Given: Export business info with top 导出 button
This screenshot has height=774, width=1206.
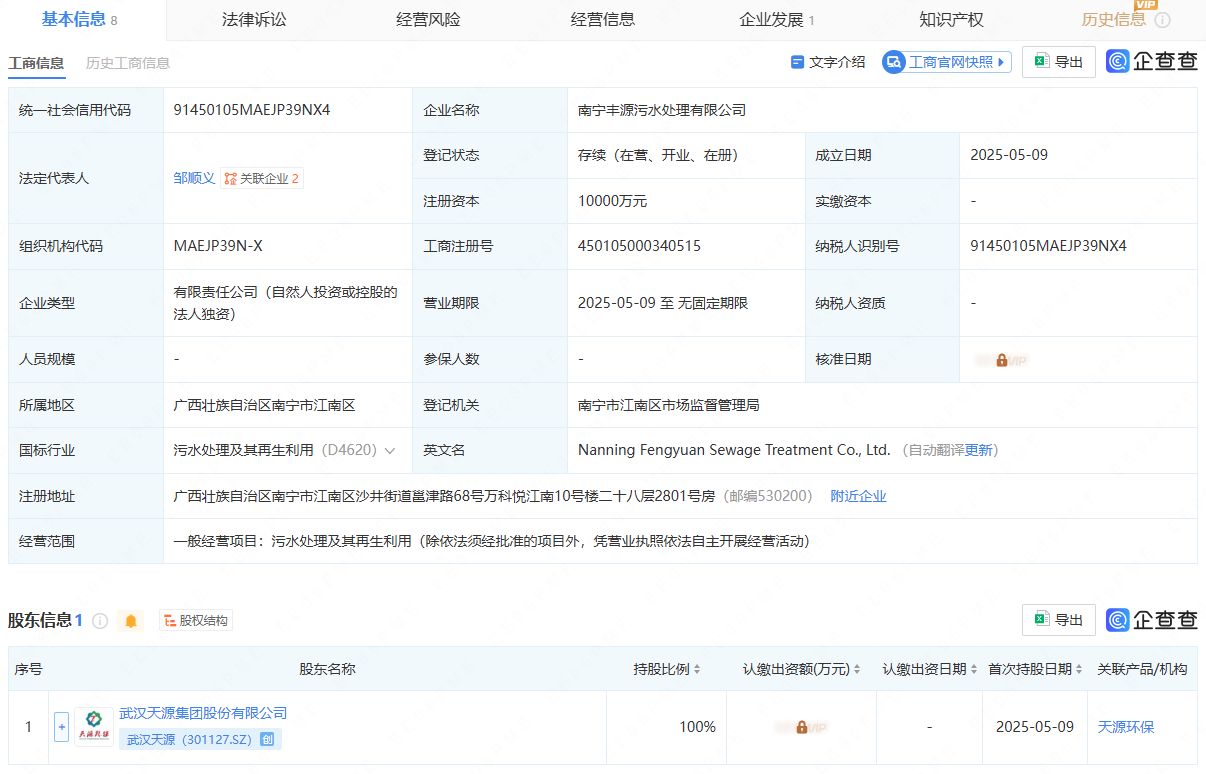Looking at the screenshot, I should click(x=1059, y=62).
